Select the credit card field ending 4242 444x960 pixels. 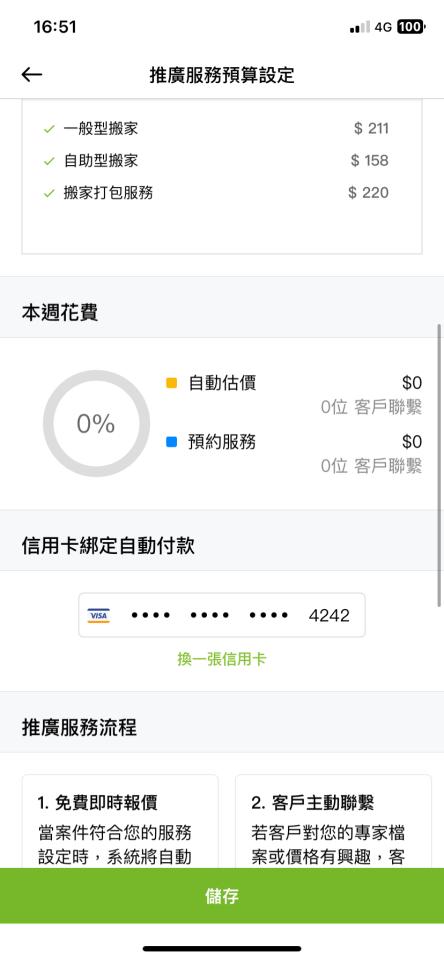[222, 615]
